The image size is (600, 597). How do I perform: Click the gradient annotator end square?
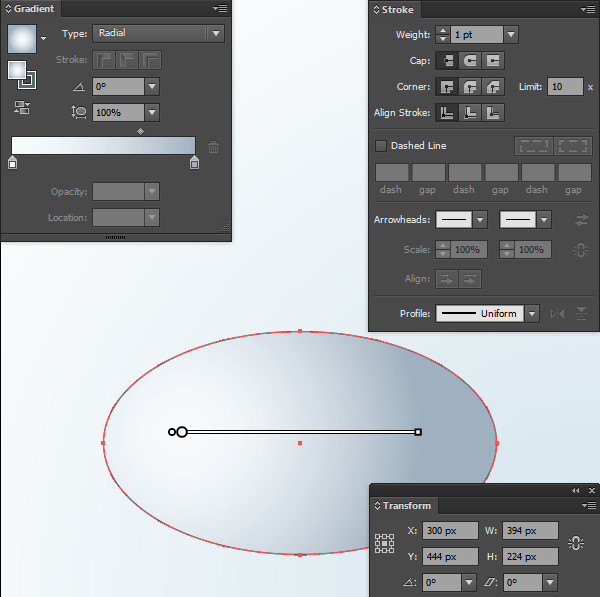[x=418, y=432]
